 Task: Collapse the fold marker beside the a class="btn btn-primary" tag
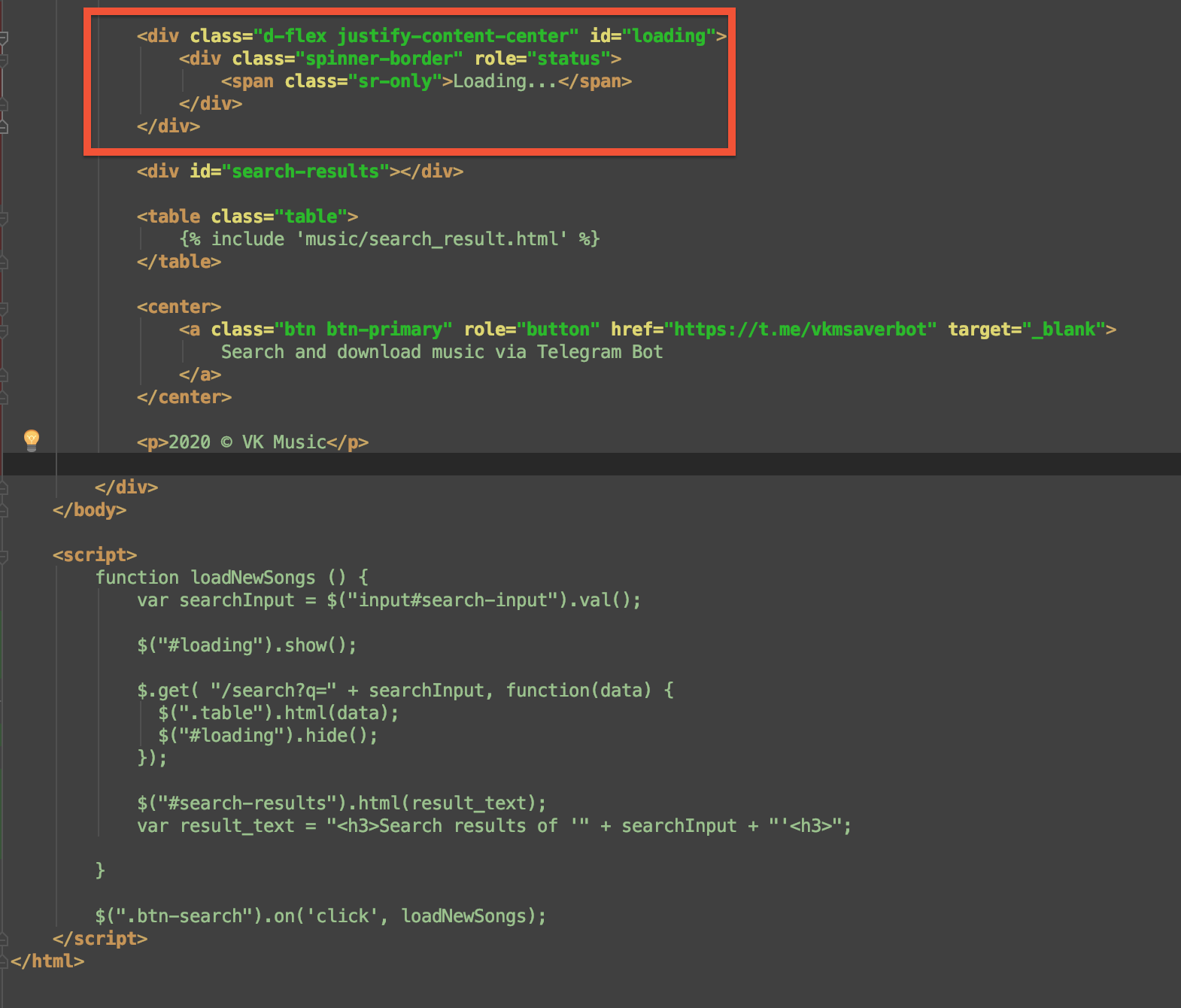(3, 330)
